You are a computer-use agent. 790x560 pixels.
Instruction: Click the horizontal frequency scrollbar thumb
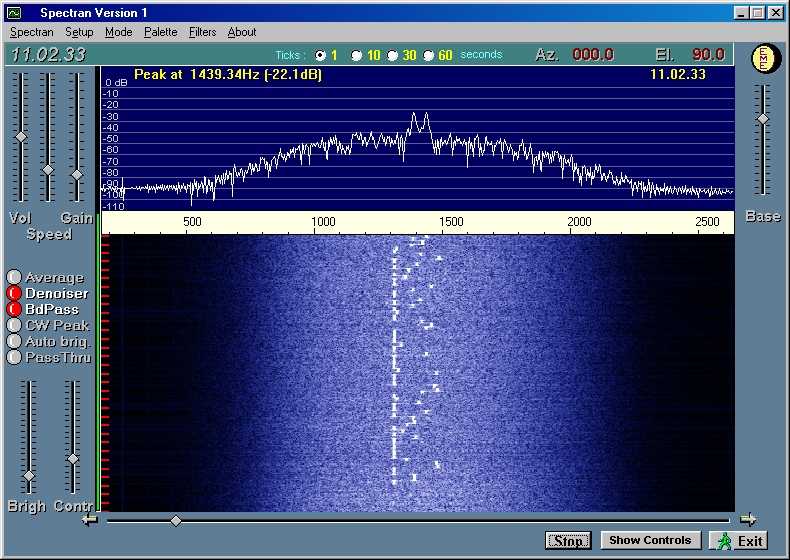click(176, 520)
